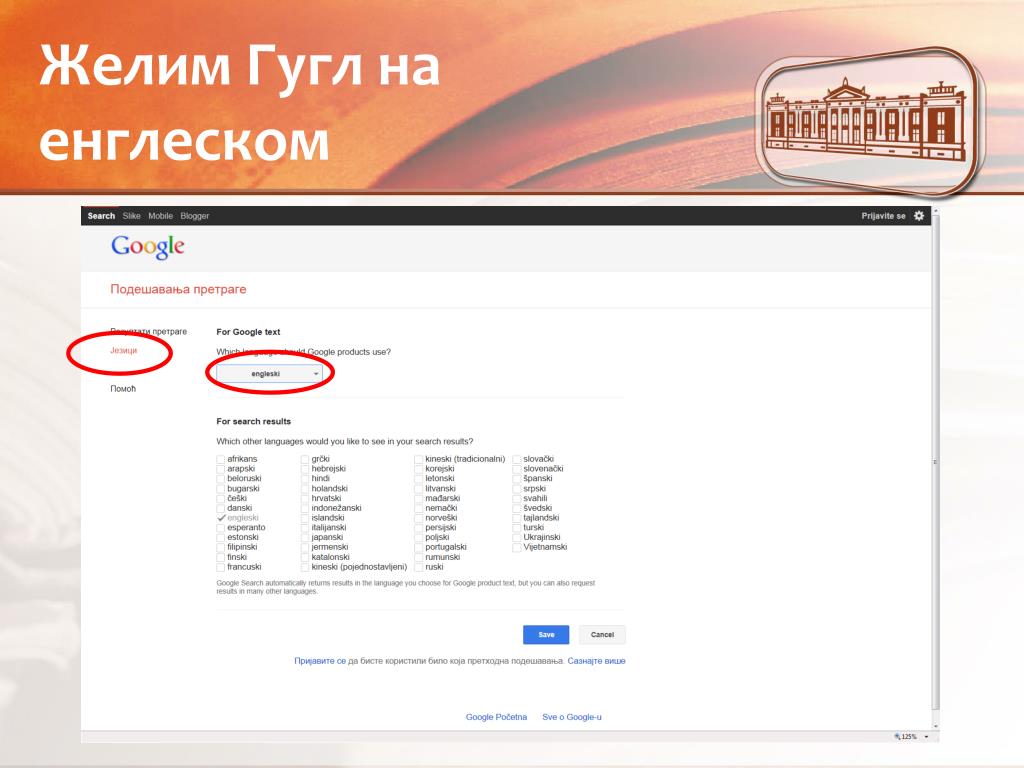Check the mađarski checkbox
Image resolution: width=1024 pixels, height=768 pixels.
(419, 498)
